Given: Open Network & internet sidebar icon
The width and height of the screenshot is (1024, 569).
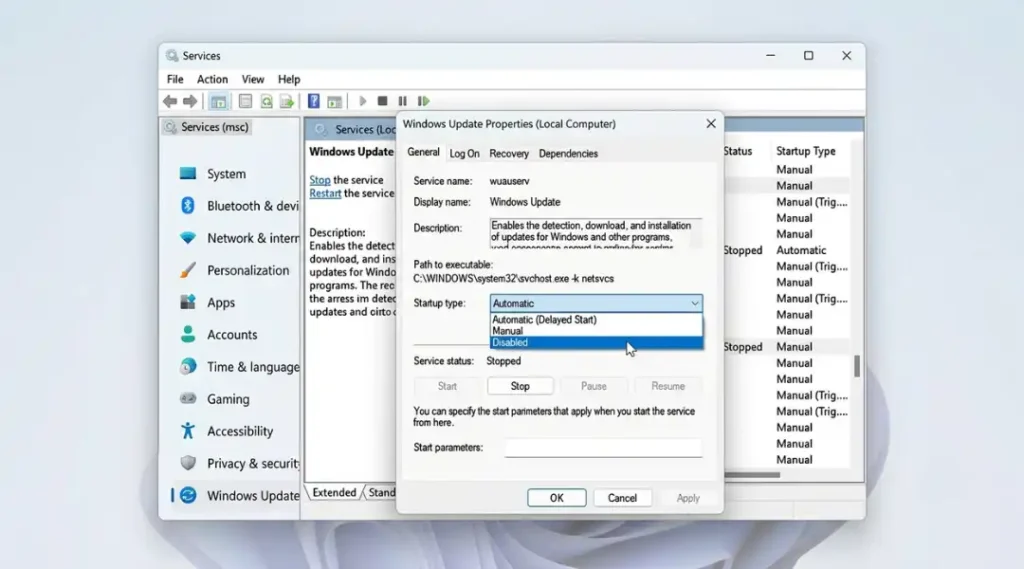Looking at the screenshot, I should point(188,238).
